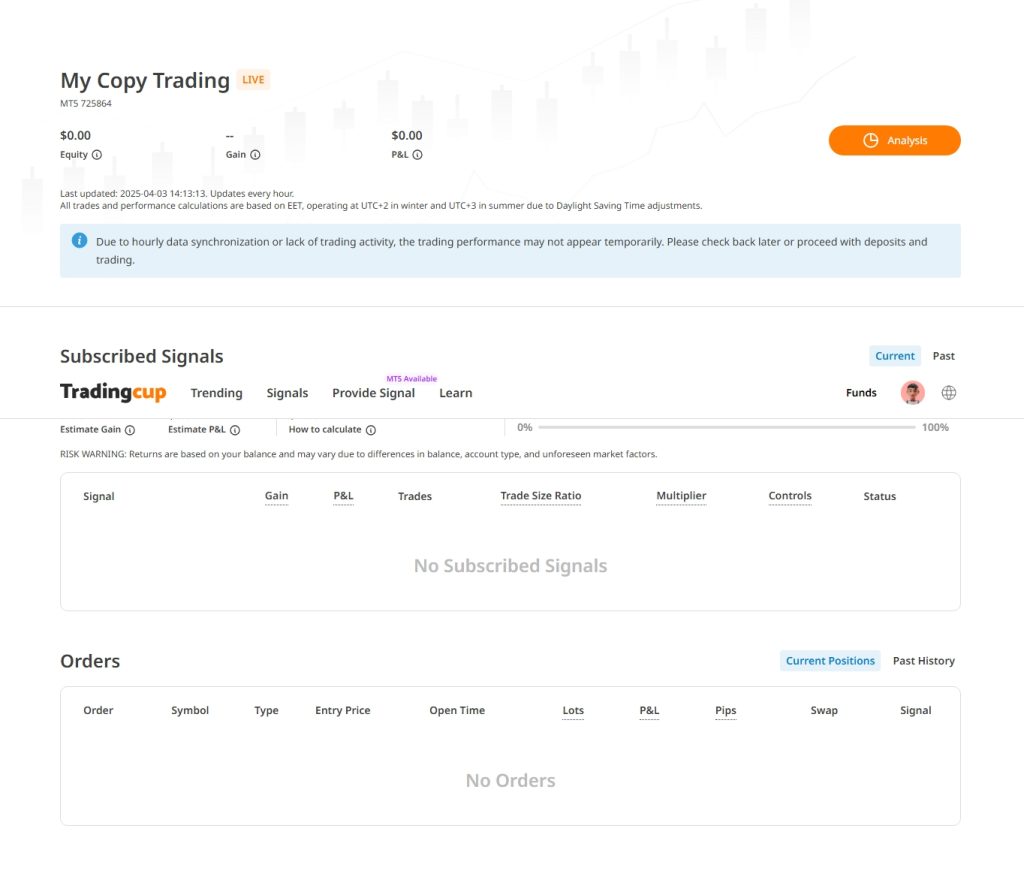
Task: Show Current Positions orders
Action: (x=830, y=661)
